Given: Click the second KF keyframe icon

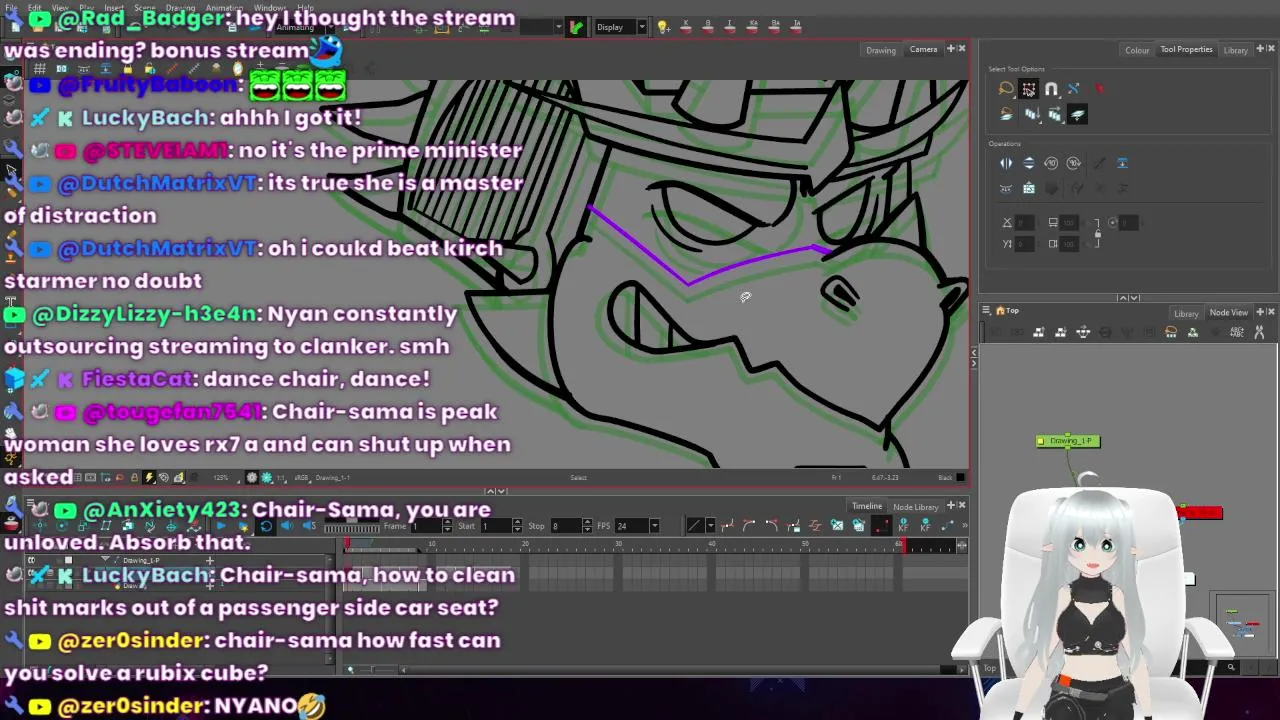Looking at the screenshot, I should click(925, 526).
